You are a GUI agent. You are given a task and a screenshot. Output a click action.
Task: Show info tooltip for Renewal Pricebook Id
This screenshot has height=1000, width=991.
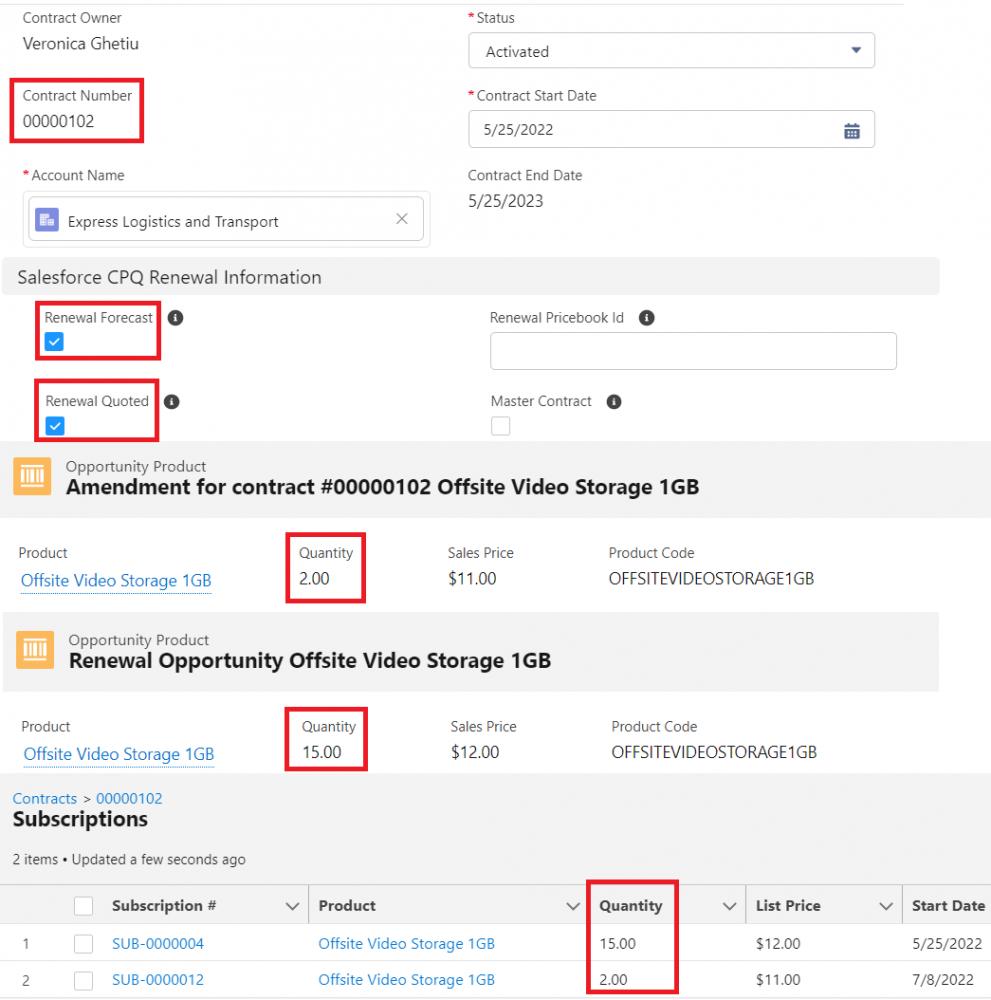coord(647,318)
